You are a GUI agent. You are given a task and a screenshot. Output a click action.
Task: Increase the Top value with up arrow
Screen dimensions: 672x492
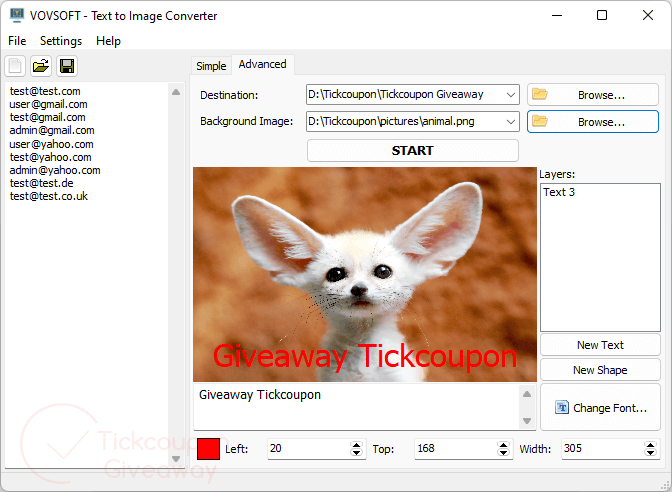tap(504, 445)
